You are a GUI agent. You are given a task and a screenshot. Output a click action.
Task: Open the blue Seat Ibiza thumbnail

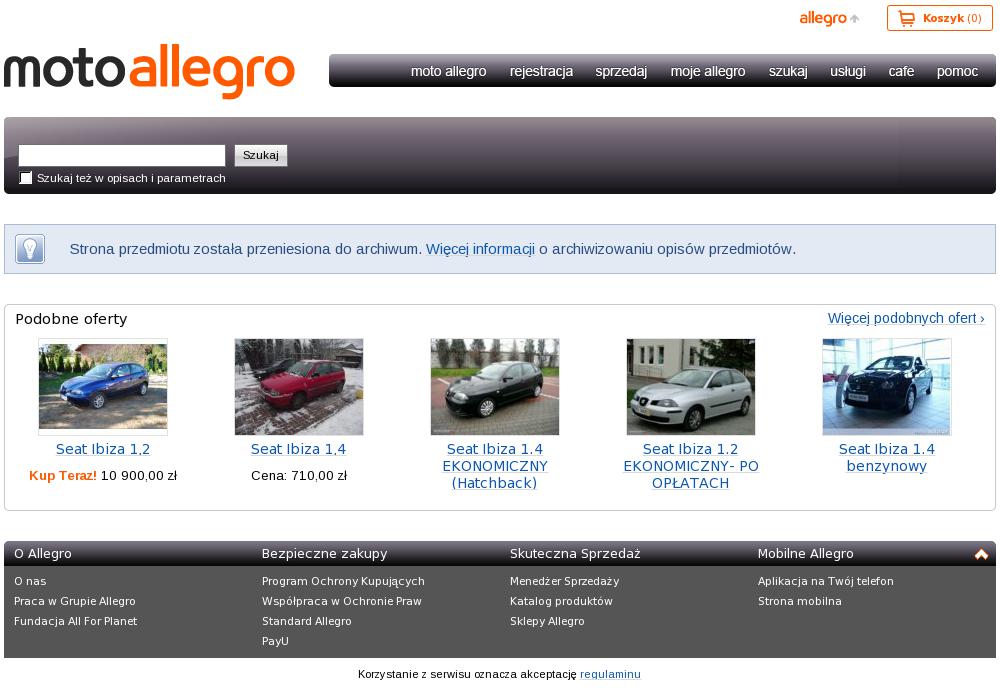point(103,387)
